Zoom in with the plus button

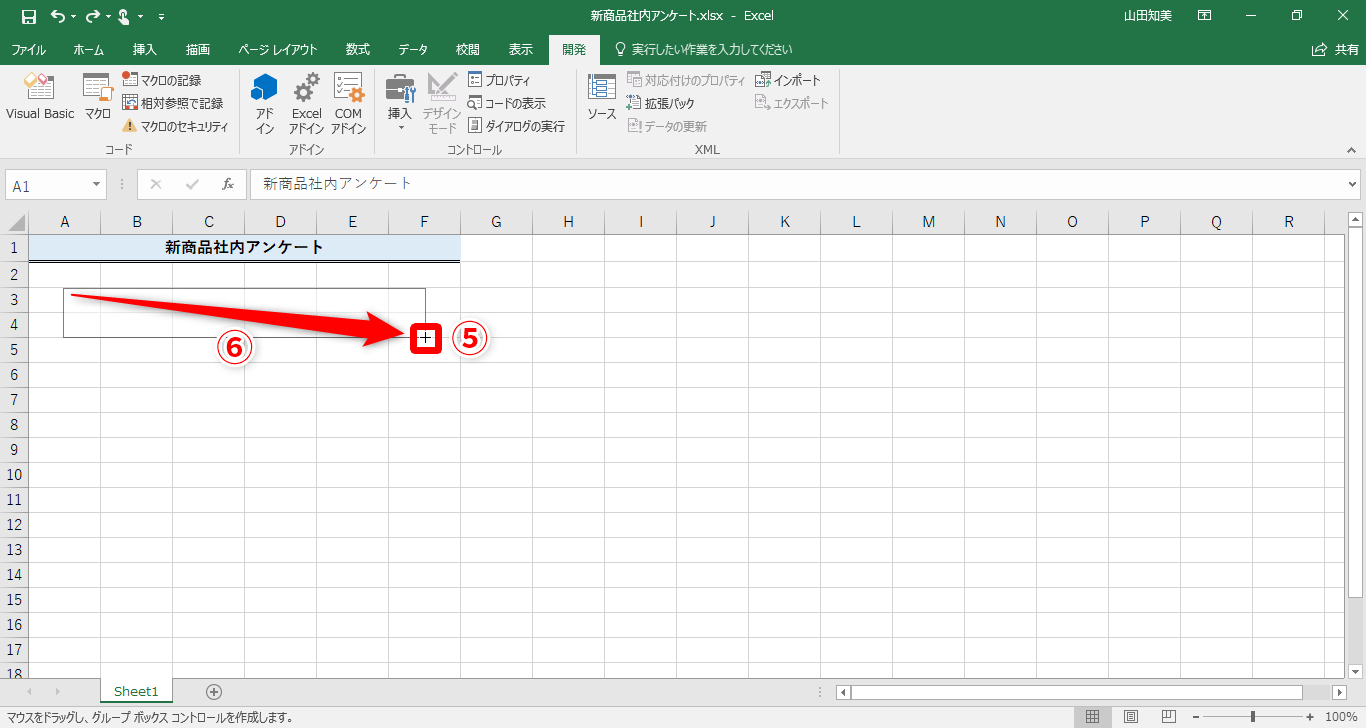click(x=1310, y=716)
